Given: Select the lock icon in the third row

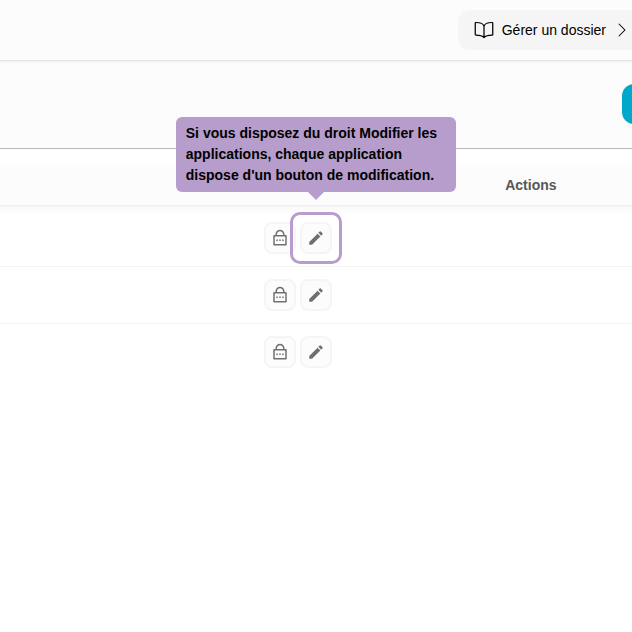Looking at the screenshot, I should [x=280, y=352].
